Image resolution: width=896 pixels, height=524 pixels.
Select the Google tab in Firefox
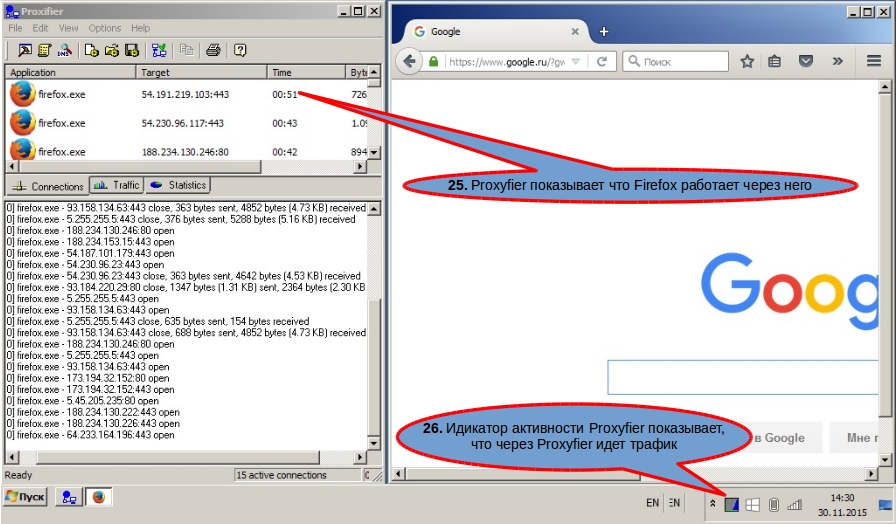point(496,32)
